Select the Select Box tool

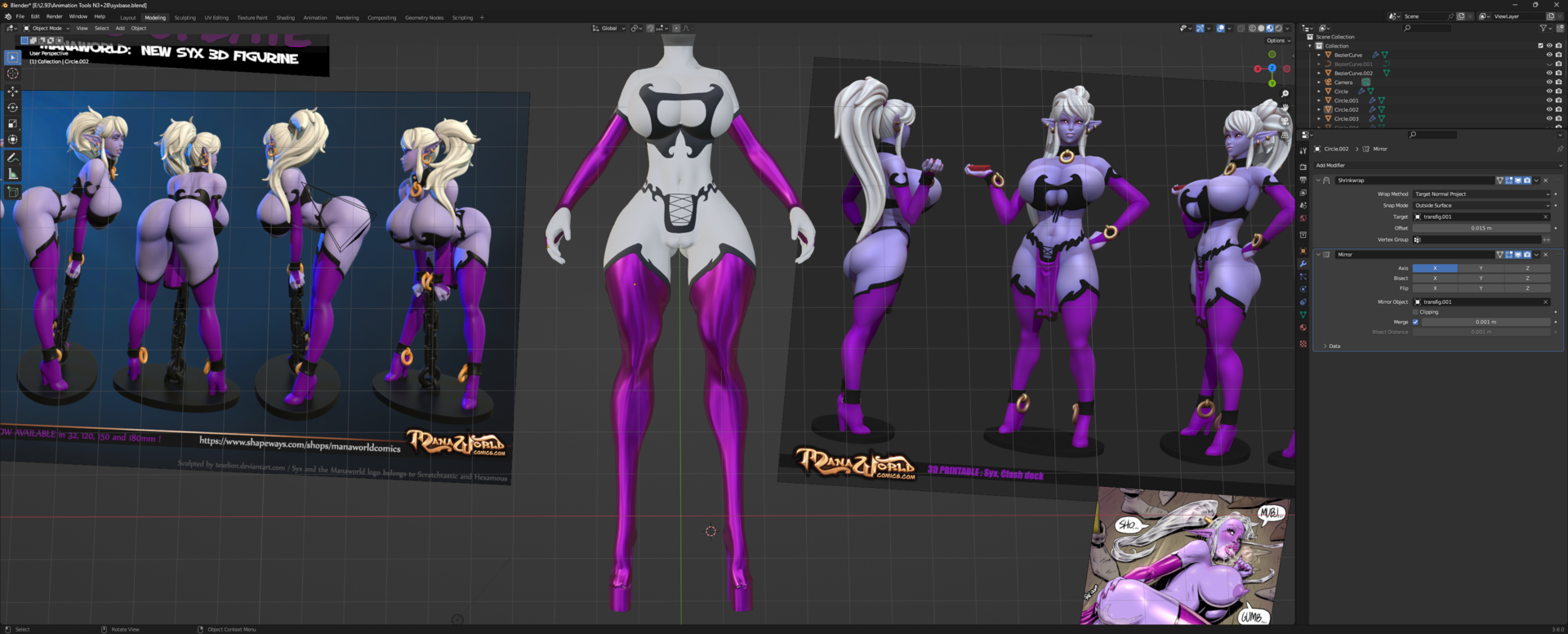pos(12,57)
